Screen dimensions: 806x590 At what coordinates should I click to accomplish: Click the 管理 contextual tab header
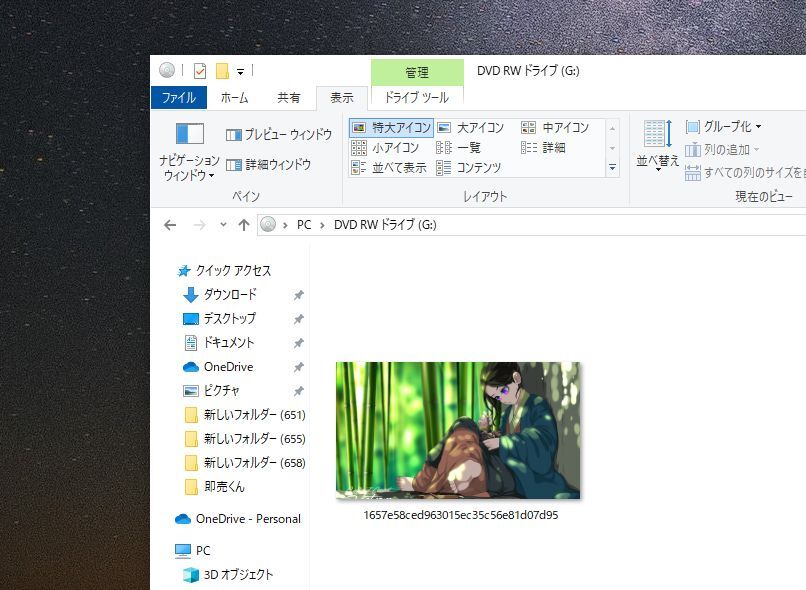click(417, 72)
